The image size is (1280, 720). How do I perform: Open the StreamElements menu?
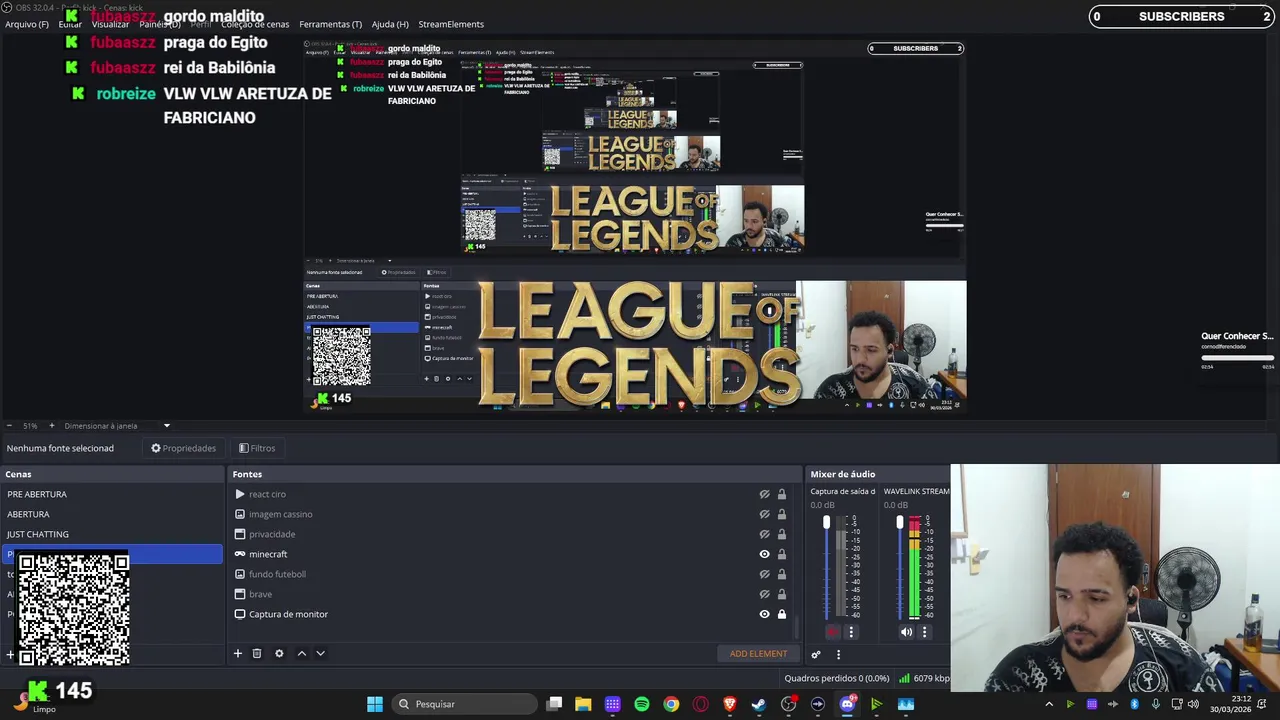451,24
